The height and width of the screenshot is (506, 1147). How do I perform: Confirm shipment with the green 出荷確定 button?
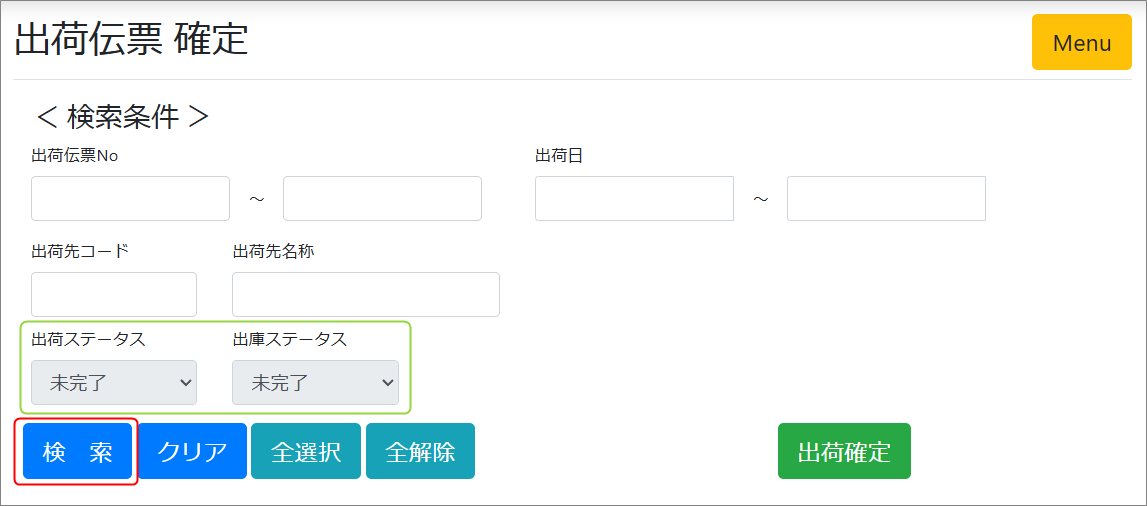tap(844, 451)
